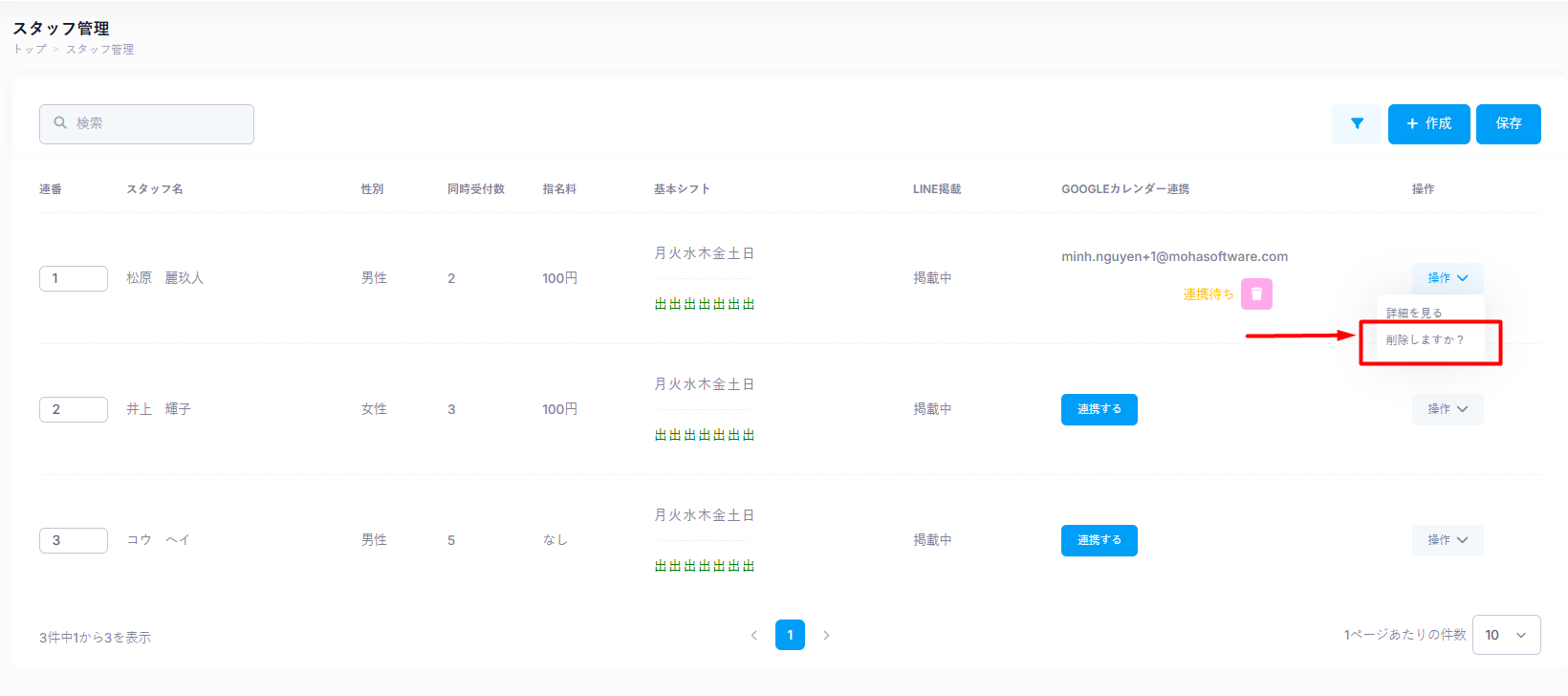Click page 1 pagination button
This screenshot has width=1568, height=696.
point(790,636)
